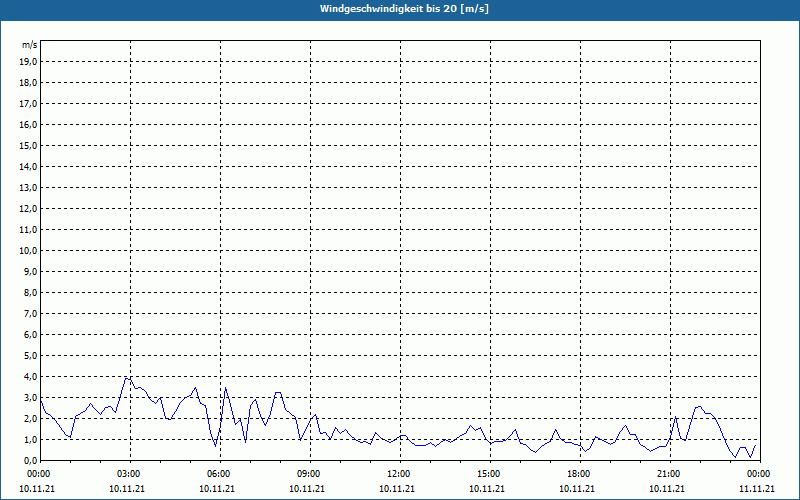Image resolution: width=800 pixels, height=500 pixels.
Task: Select the "10.11.21" date beneath 09:00
Action: (307, 488)
